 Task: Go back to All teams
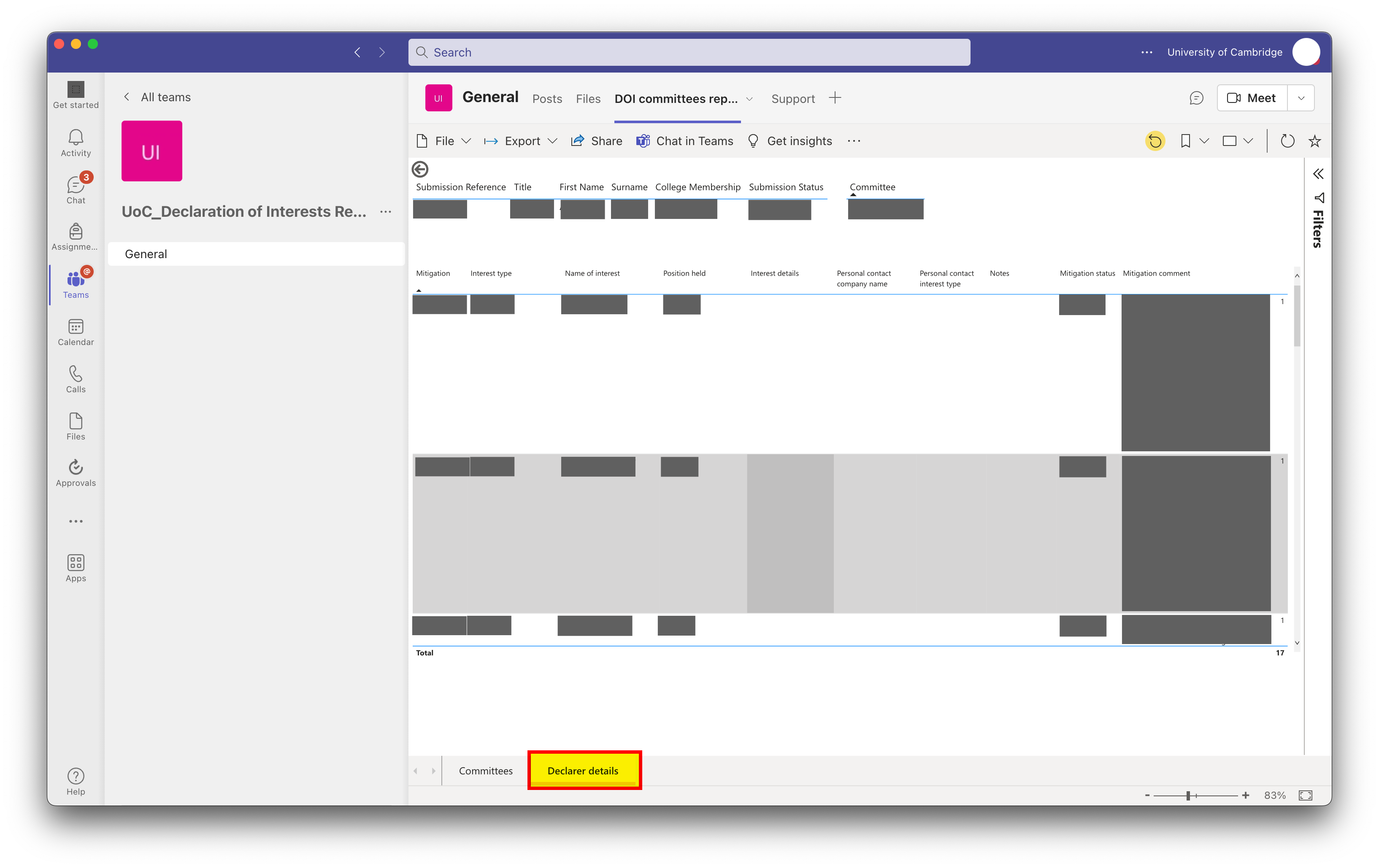tap(157, 97)
